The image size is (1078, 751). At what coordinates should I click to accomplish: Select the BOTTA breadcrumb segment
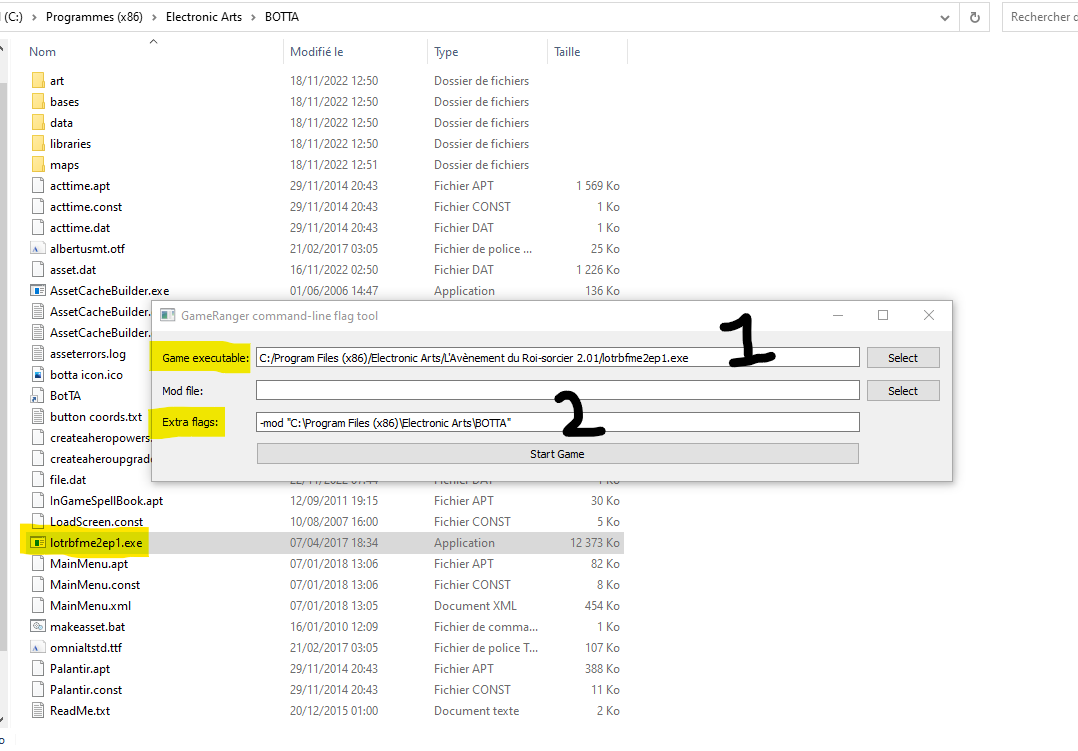click(282, 17)
